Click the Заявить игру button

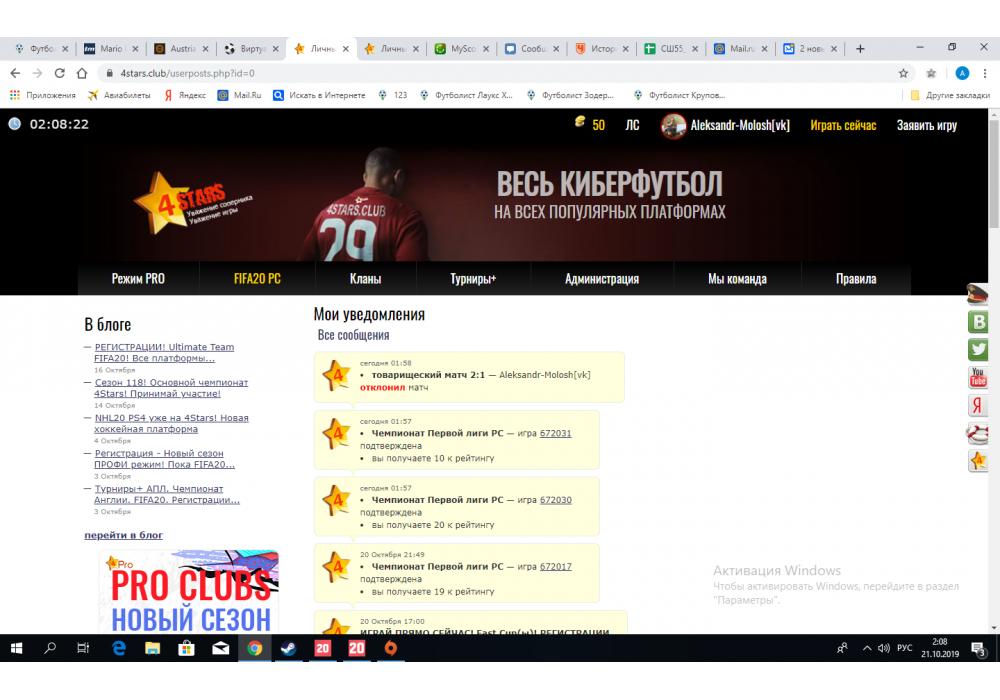pyautogui.click(x=926, y=125)
